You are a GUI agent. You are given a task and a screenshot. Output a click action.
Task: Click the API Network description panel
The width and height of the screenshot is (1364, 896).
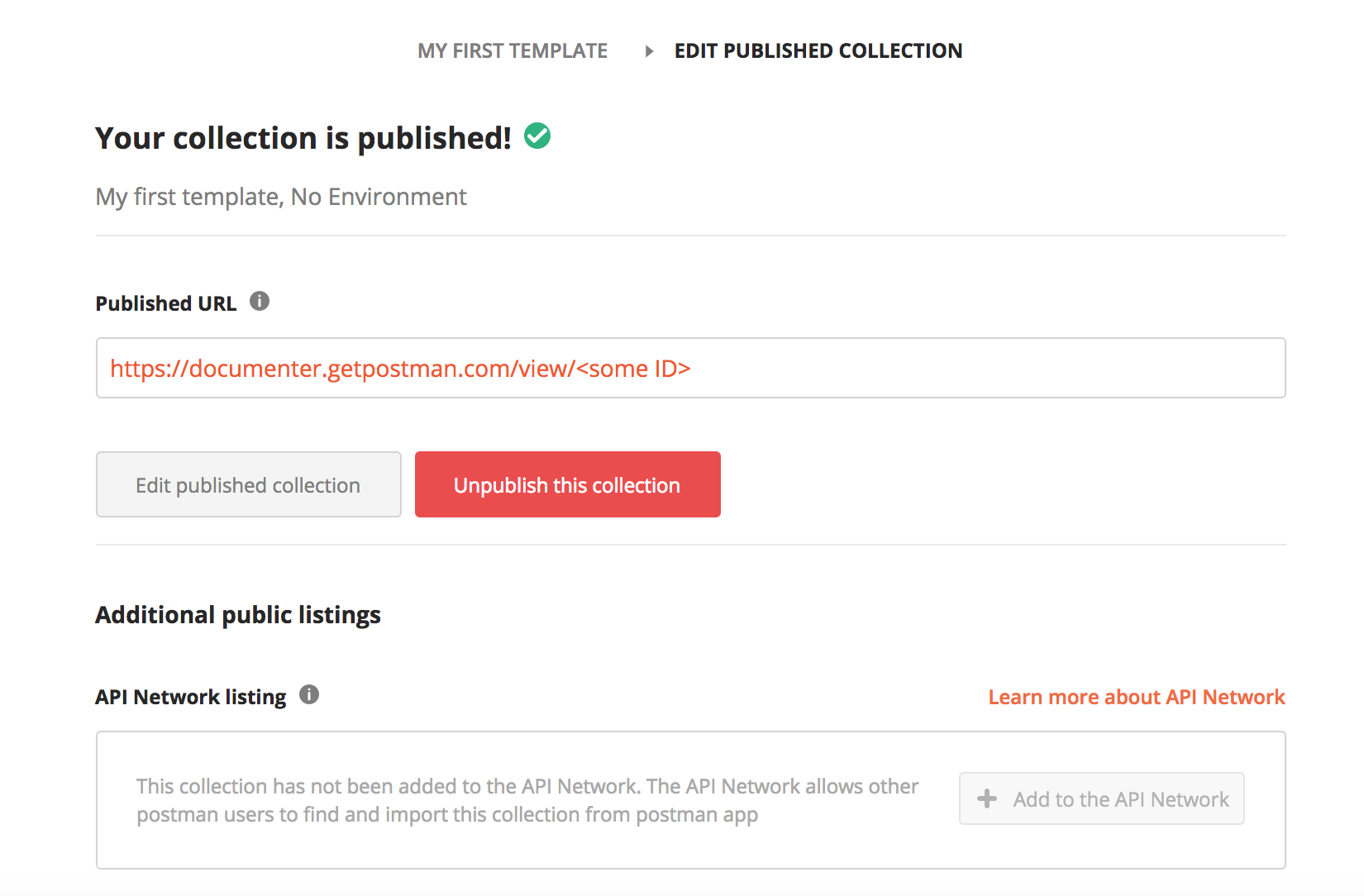coord(527,799)
